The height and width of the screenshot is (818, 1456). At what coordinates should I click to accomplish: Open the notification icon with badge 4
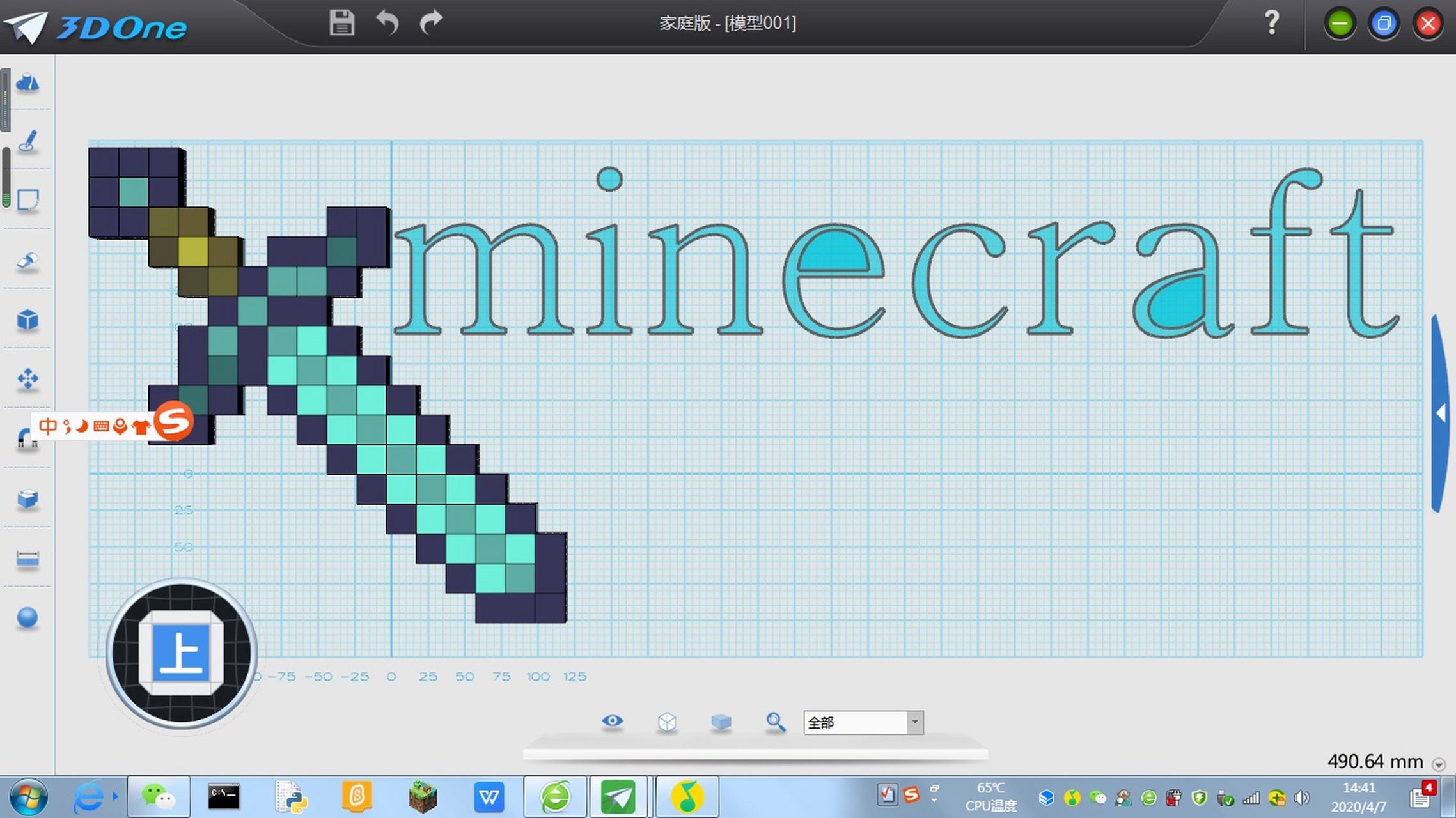[1422, 794]
